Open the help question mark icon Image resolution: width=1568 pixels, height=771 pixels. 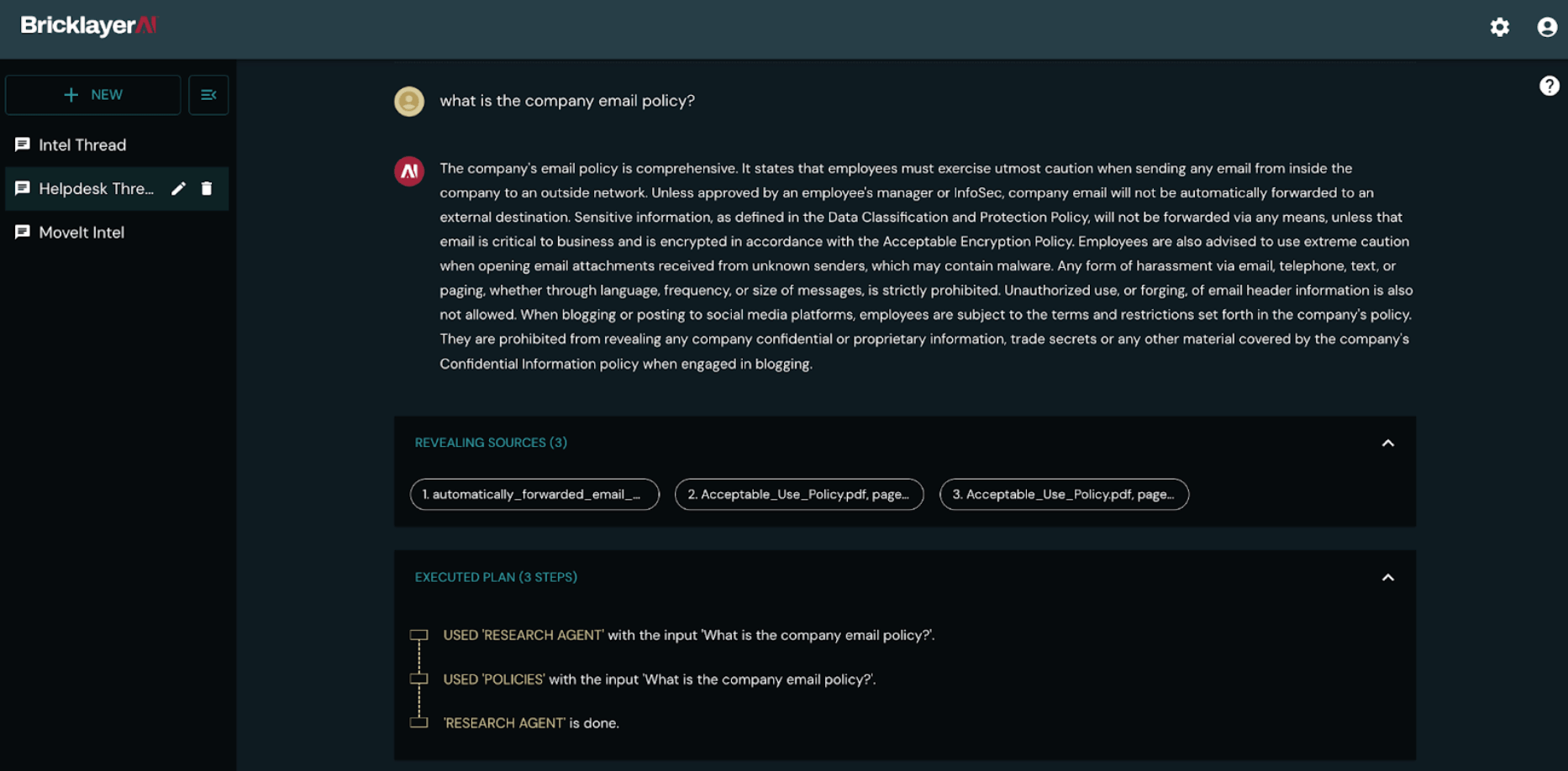[x=1550, y=86]
